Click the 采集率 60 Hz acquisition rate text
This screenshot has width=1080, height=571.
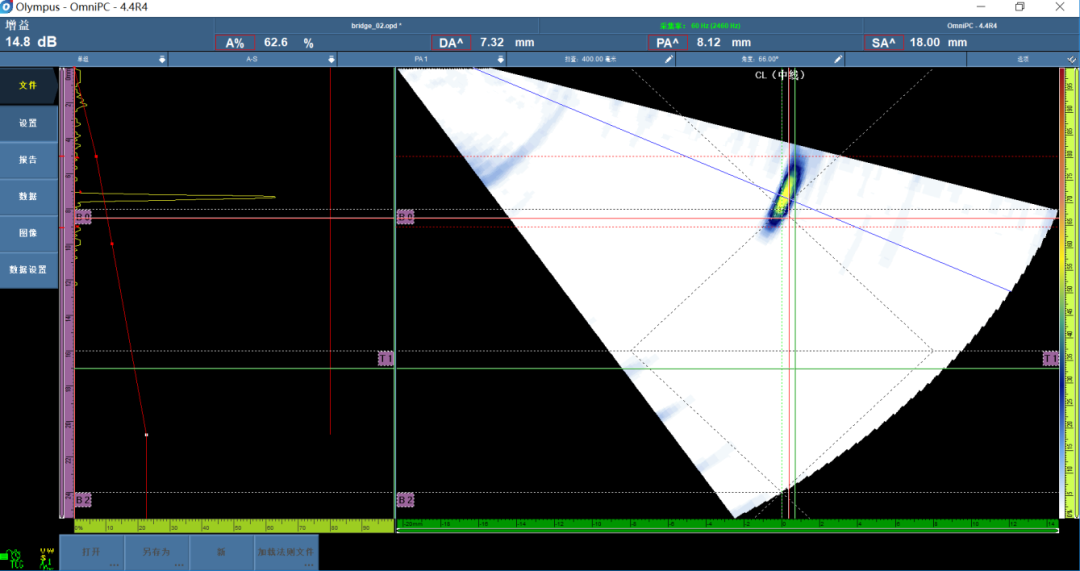coord(700,25)
